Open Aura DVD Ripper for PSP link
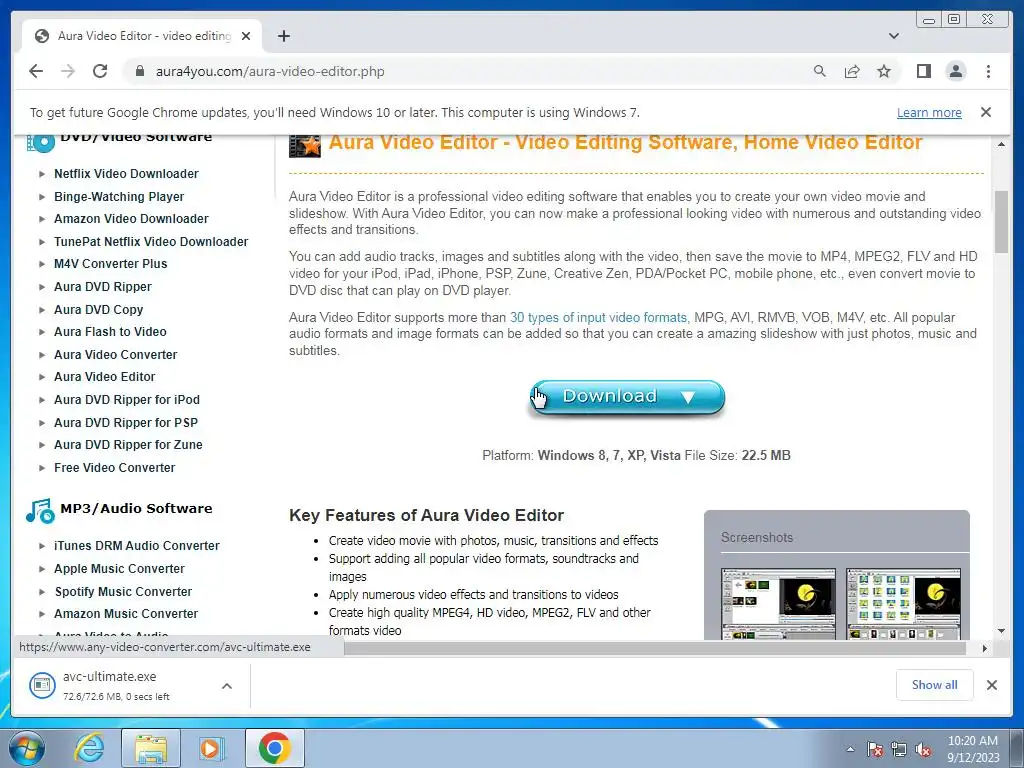1024x768 pixels. coord(126,423)
